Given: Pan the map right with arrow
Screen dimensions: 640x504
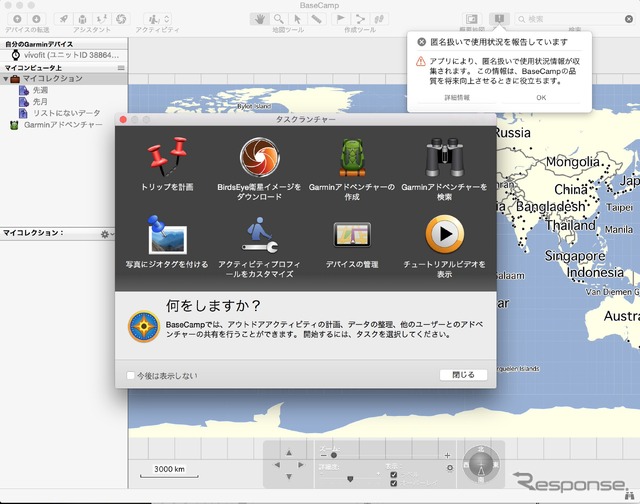Looking at the screenshot, I should coord(301,465).
